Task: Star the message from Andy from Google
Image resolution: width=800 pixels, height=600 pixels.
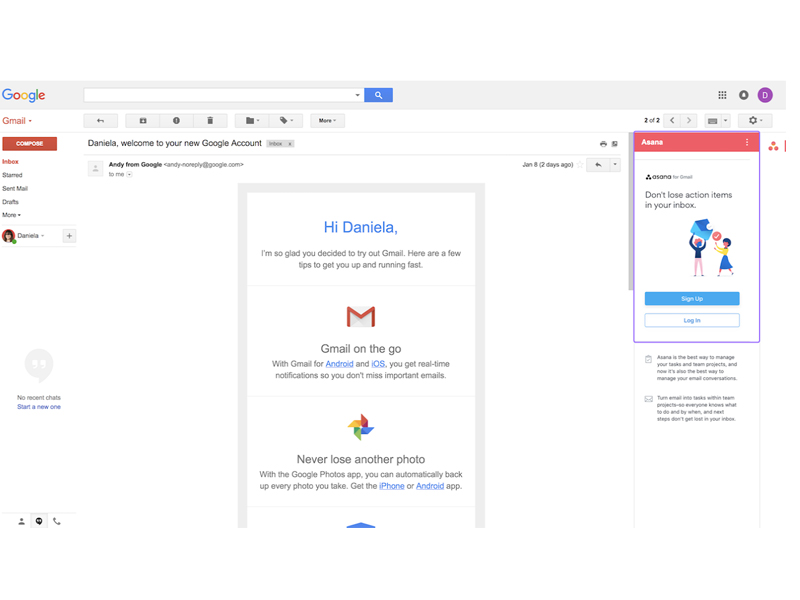Action: pos(580,165)
